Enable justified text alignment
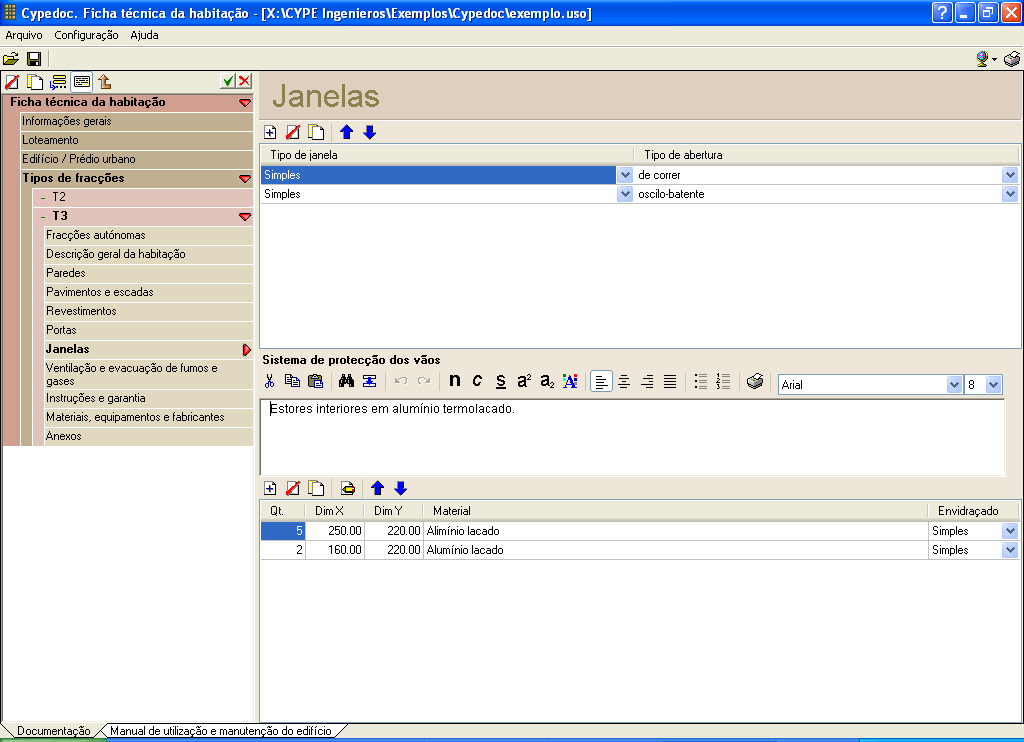Screen dimensions: 1024x742 670,381
